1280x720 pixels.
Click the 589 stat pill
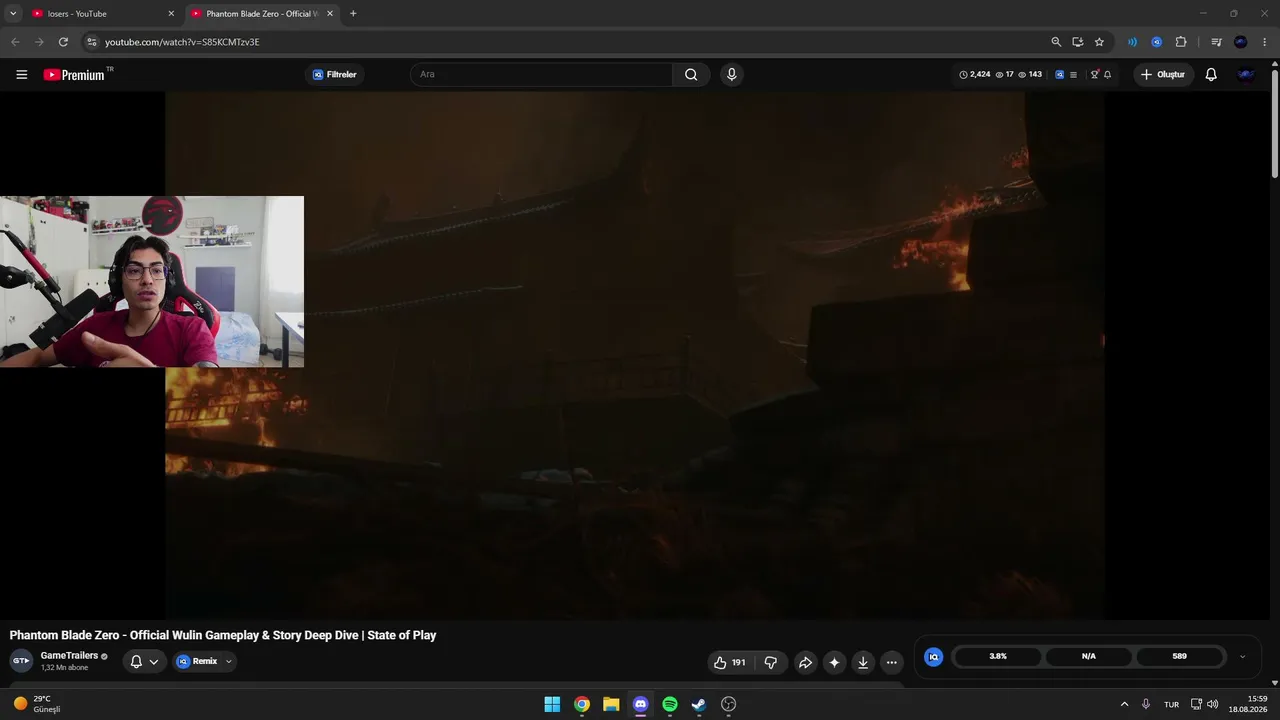(1179, 657)
